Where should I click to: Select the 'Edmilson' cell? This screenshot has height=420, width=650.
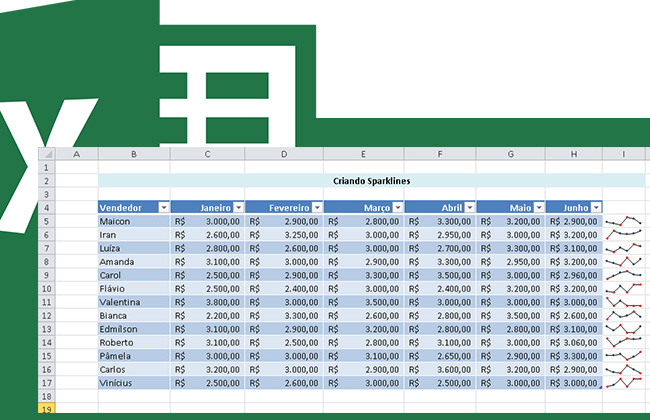(x=134, y=329)
